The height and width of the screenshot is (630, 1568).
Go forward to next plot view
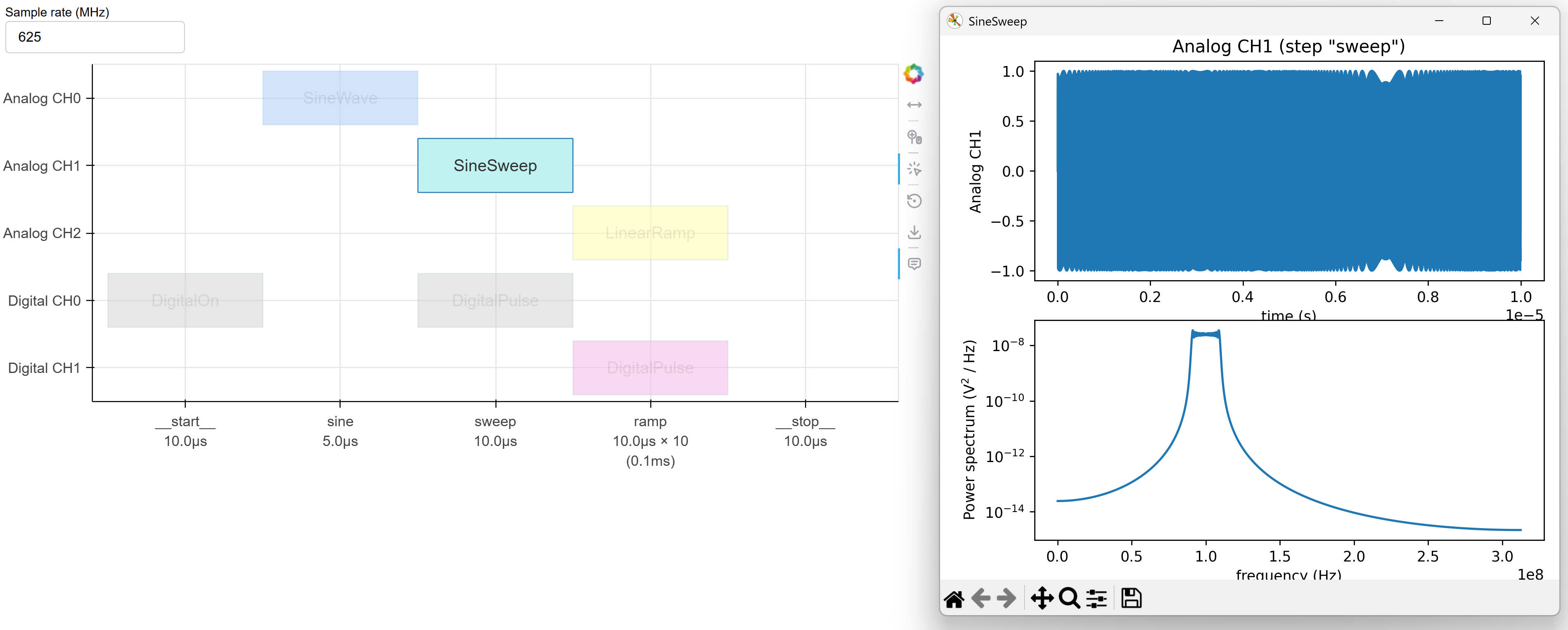click(1006, 598)
